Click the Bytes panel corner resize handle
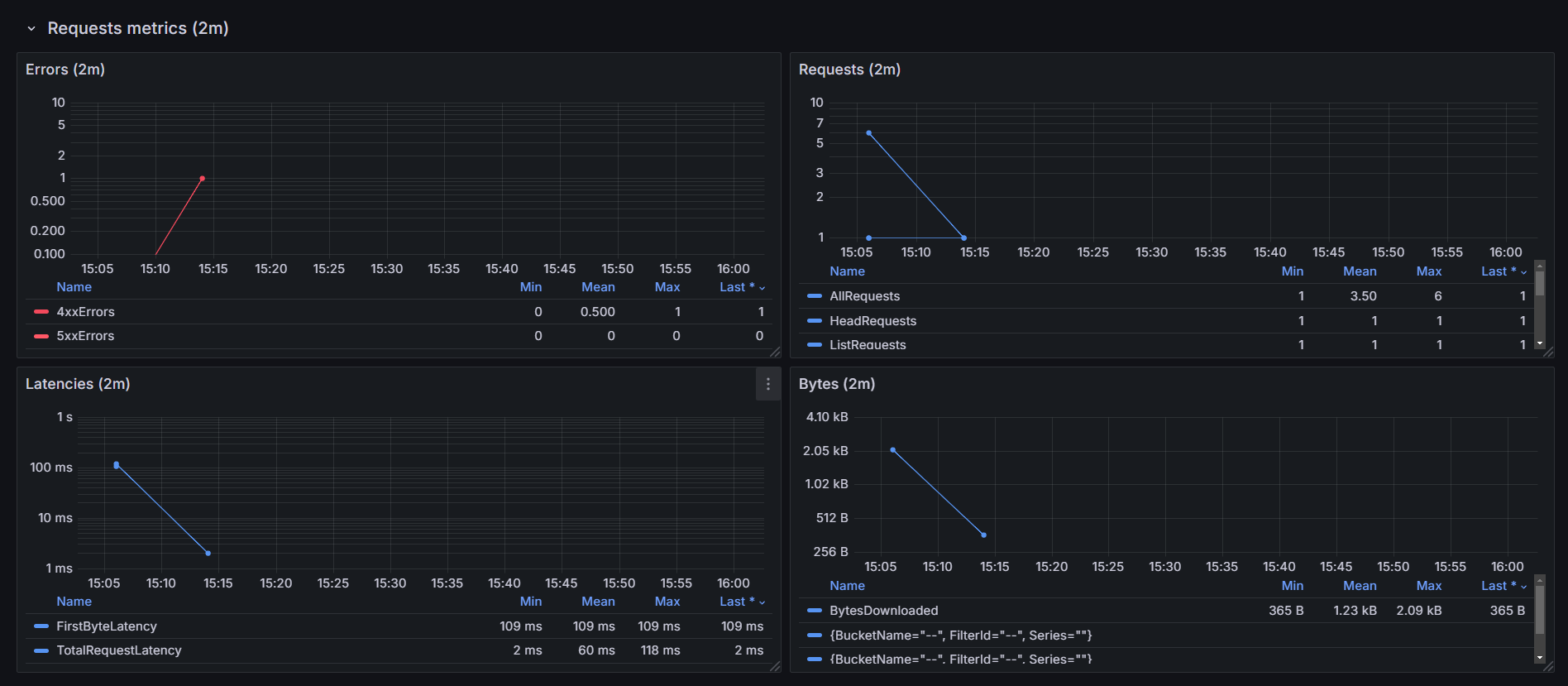 1548,666
